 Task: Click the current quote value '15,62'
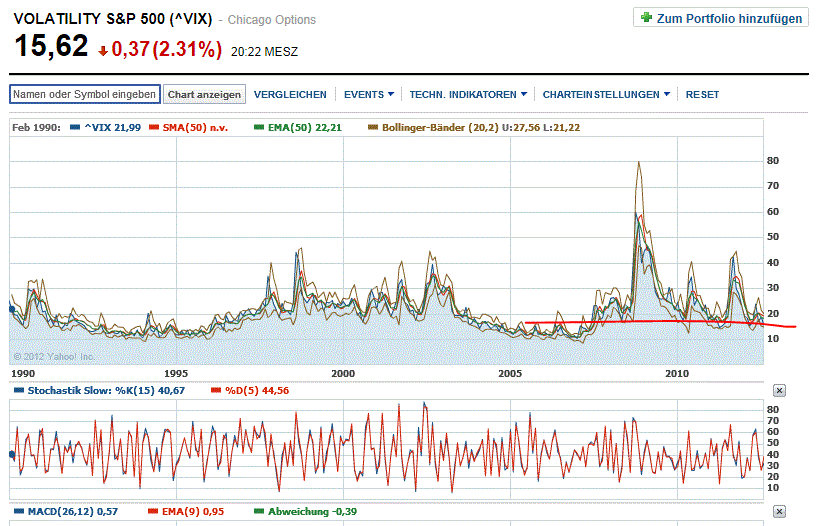coord(51,45)
